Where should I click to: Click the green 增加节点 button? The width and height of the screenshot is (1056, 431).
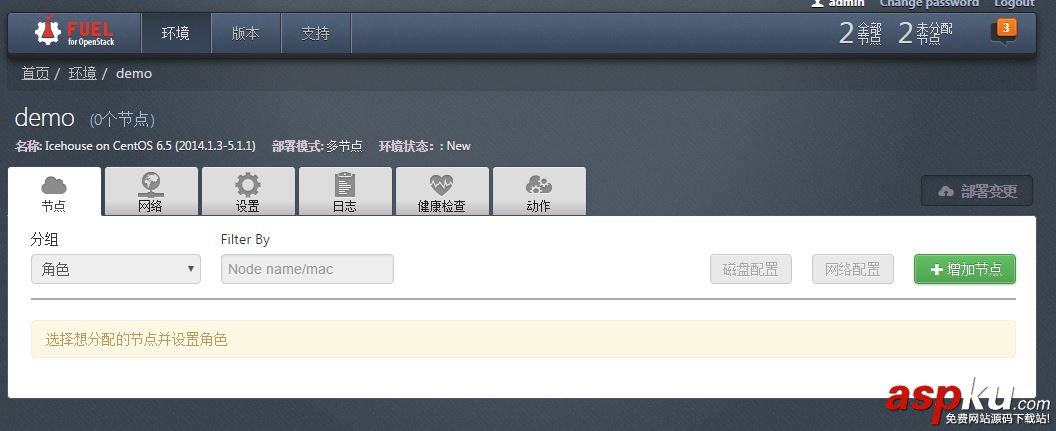point(965,269)
